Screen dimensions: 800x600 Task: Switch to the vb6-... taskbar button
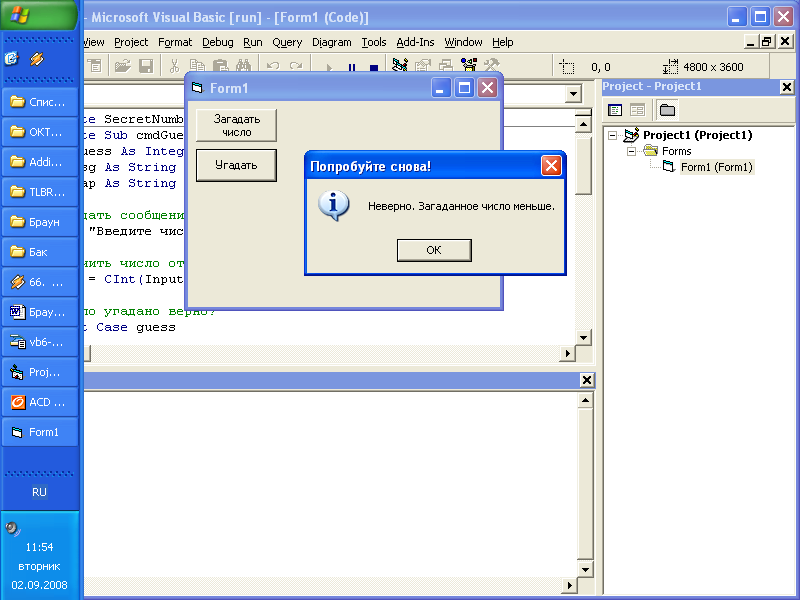pyautogui.click(x=40, y=342)
